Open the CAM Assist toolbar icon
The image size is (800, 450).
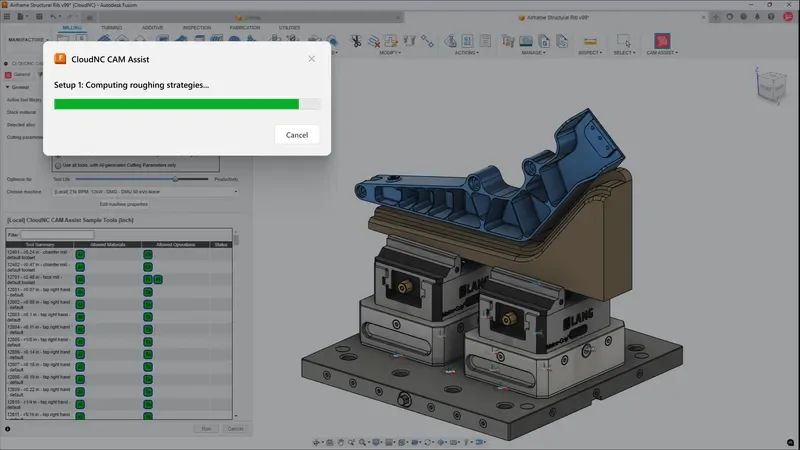[x=662, y=41]
